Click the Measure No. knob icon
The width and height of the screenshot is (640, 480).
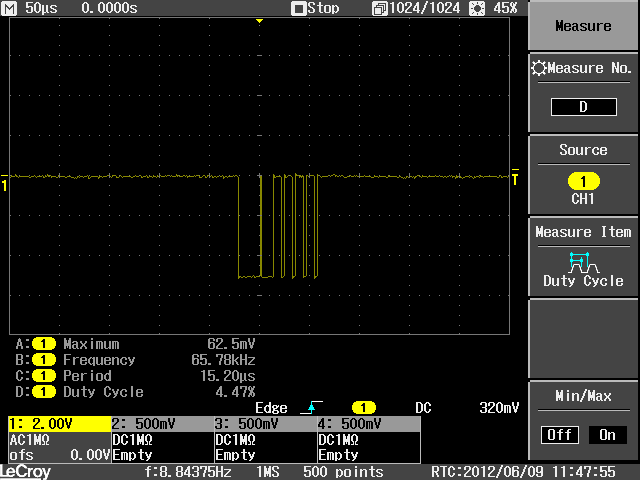pyautogui.click(x=538, y=68)
